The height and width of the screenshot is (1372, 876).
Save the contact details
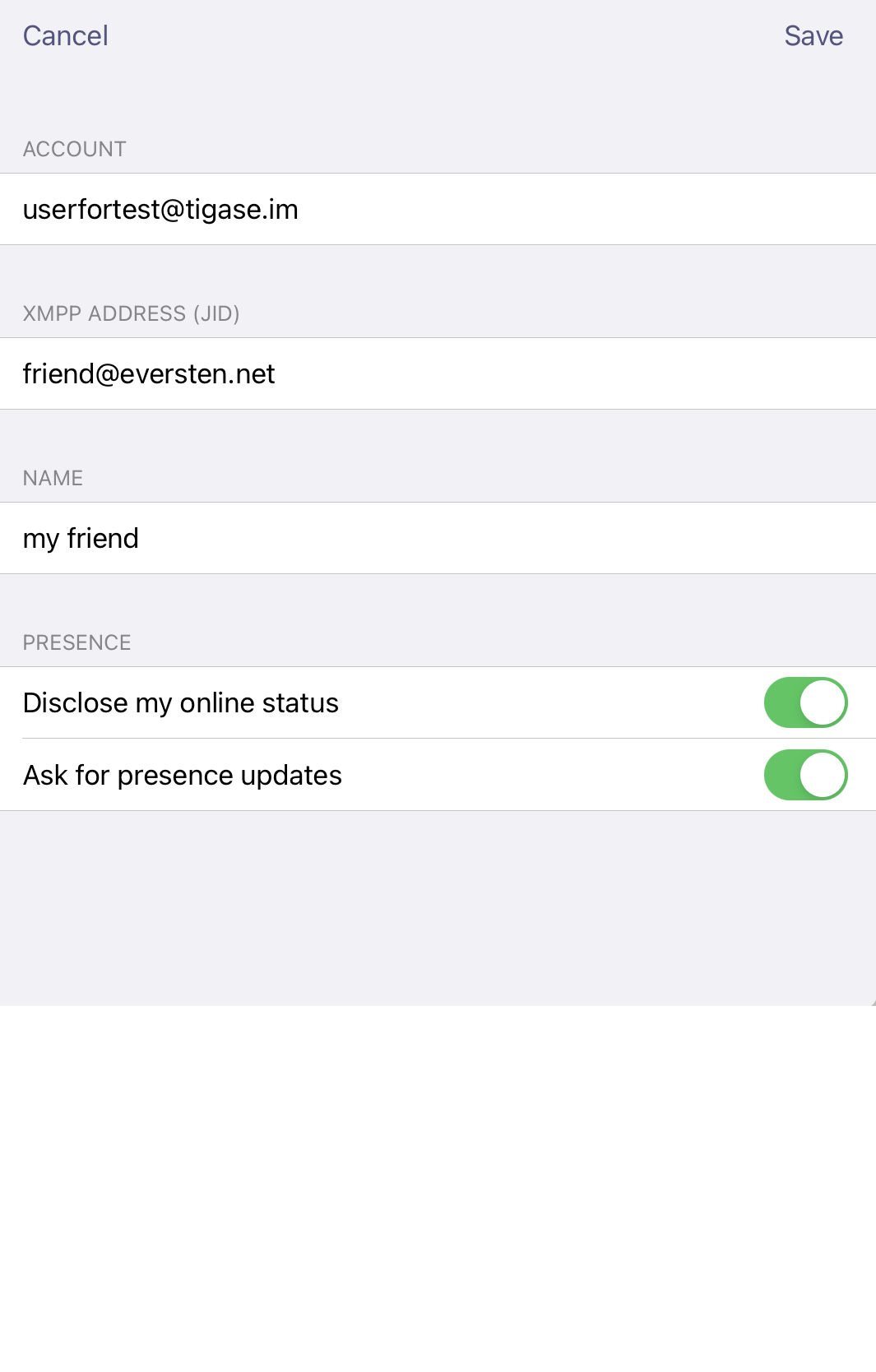coord(813,35)
